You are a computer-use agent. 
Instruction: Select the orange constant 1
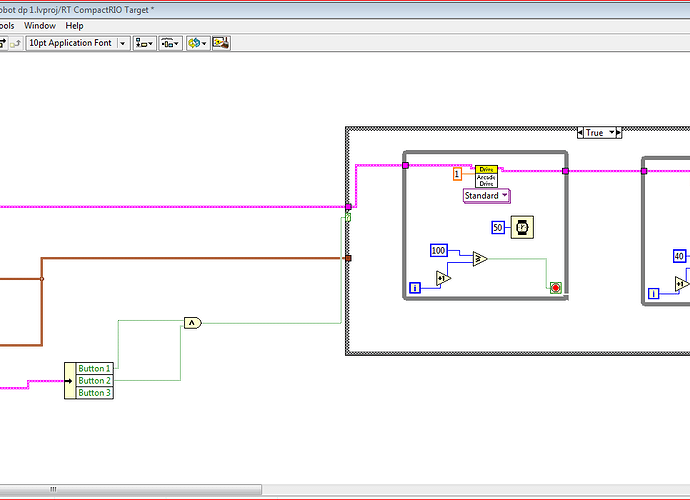(457, 174)
